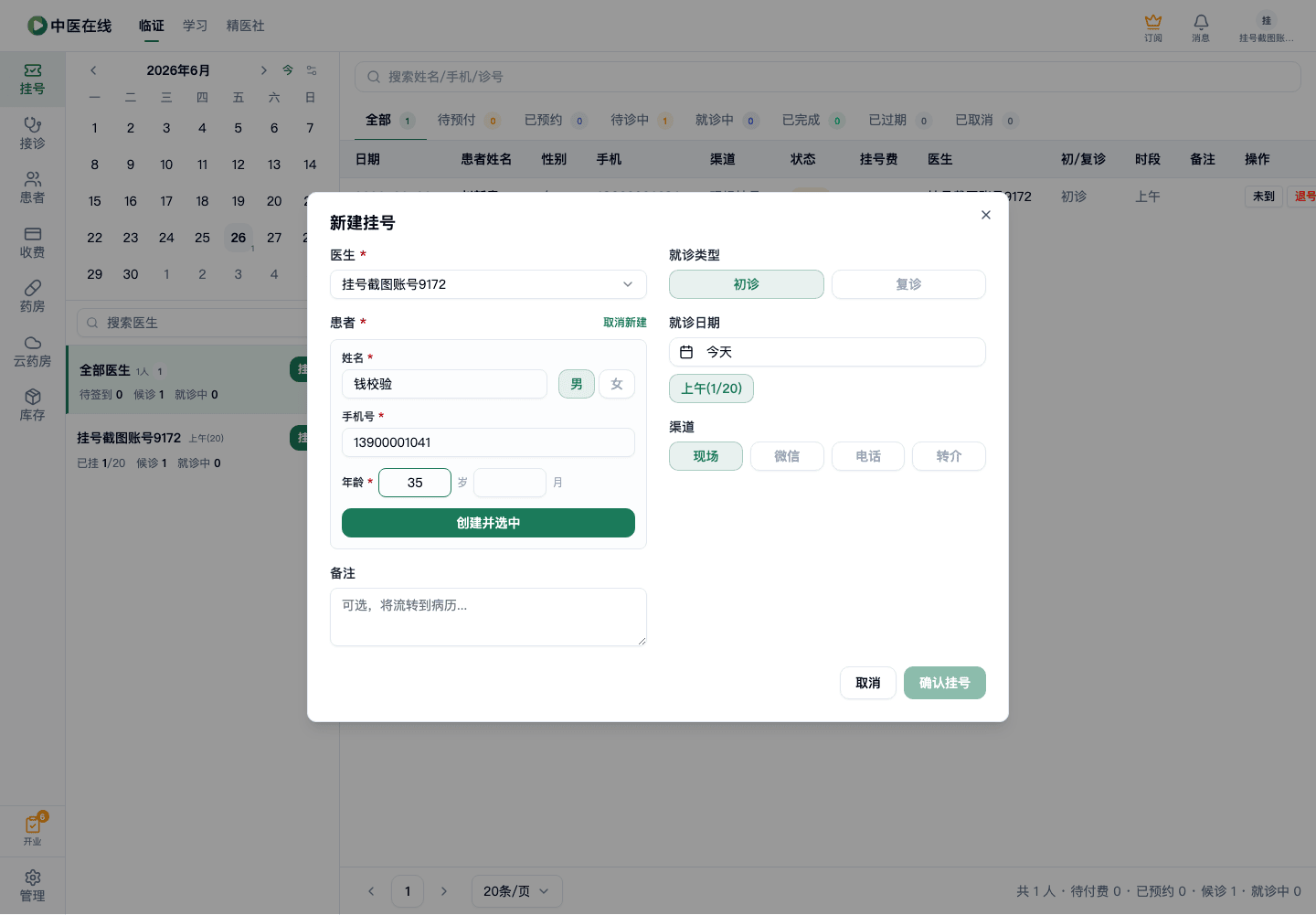Select June 26 in the calendar
1316x915 pixels.
[x=239, y=238]
